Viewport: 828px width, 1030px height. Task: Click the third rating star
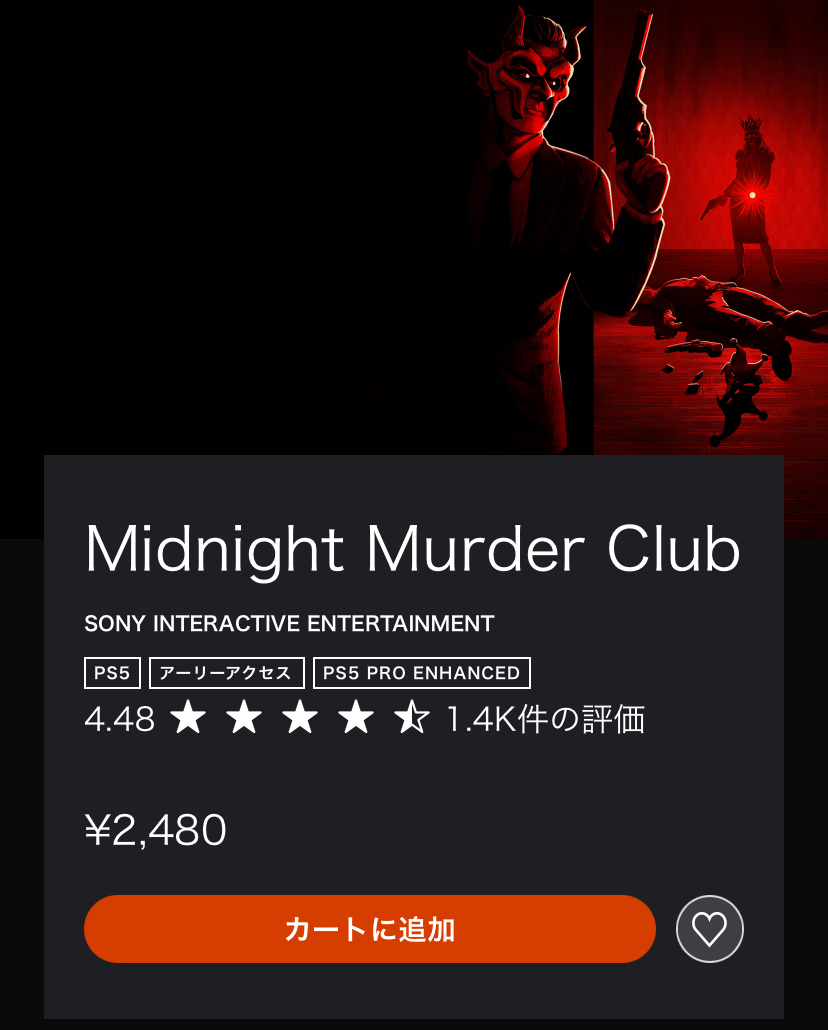[x=300, y=717]
